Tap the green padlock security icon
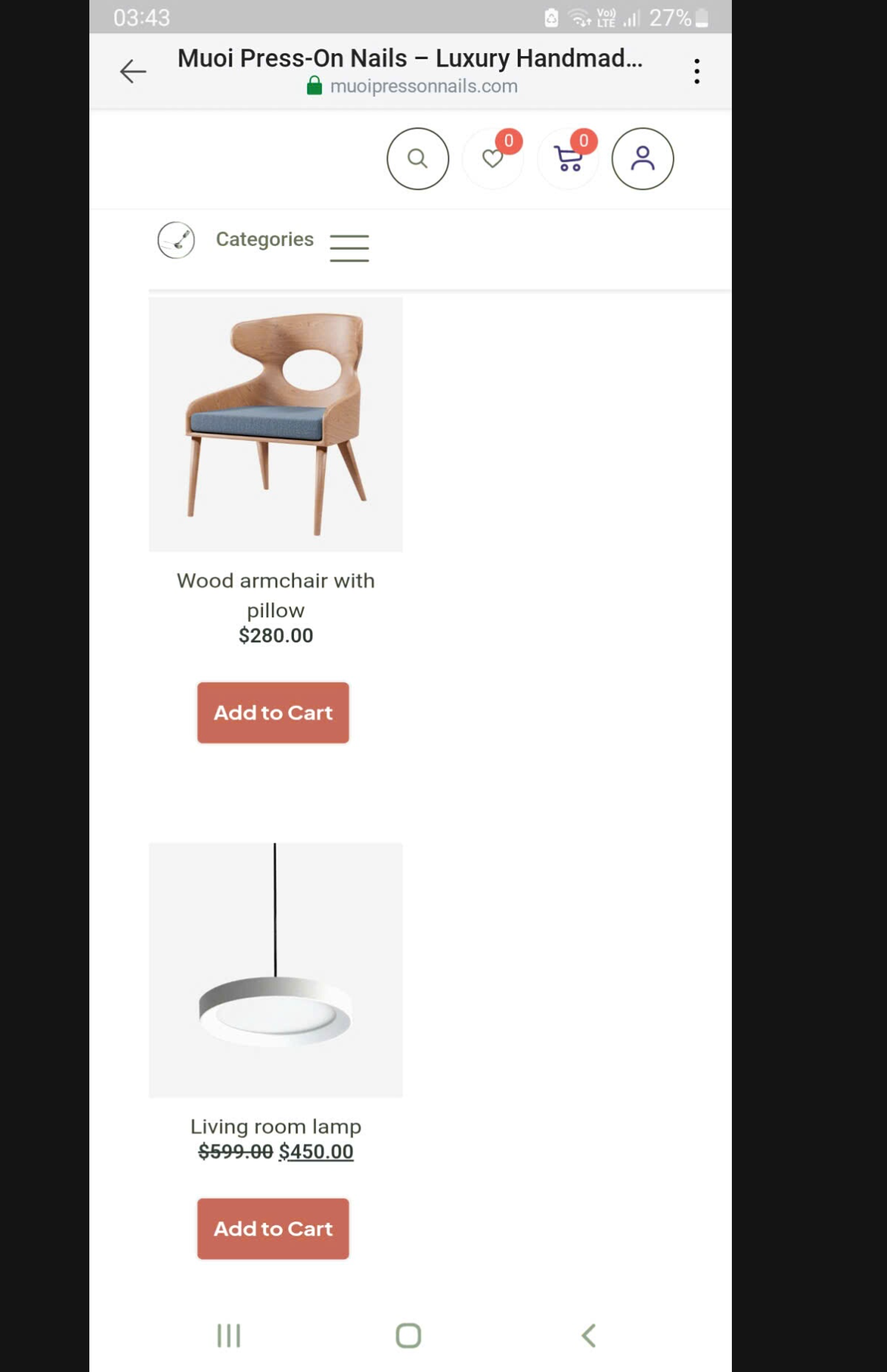Image resolution: width=887 pixels, height=1372 pixels. click(315, 86)
